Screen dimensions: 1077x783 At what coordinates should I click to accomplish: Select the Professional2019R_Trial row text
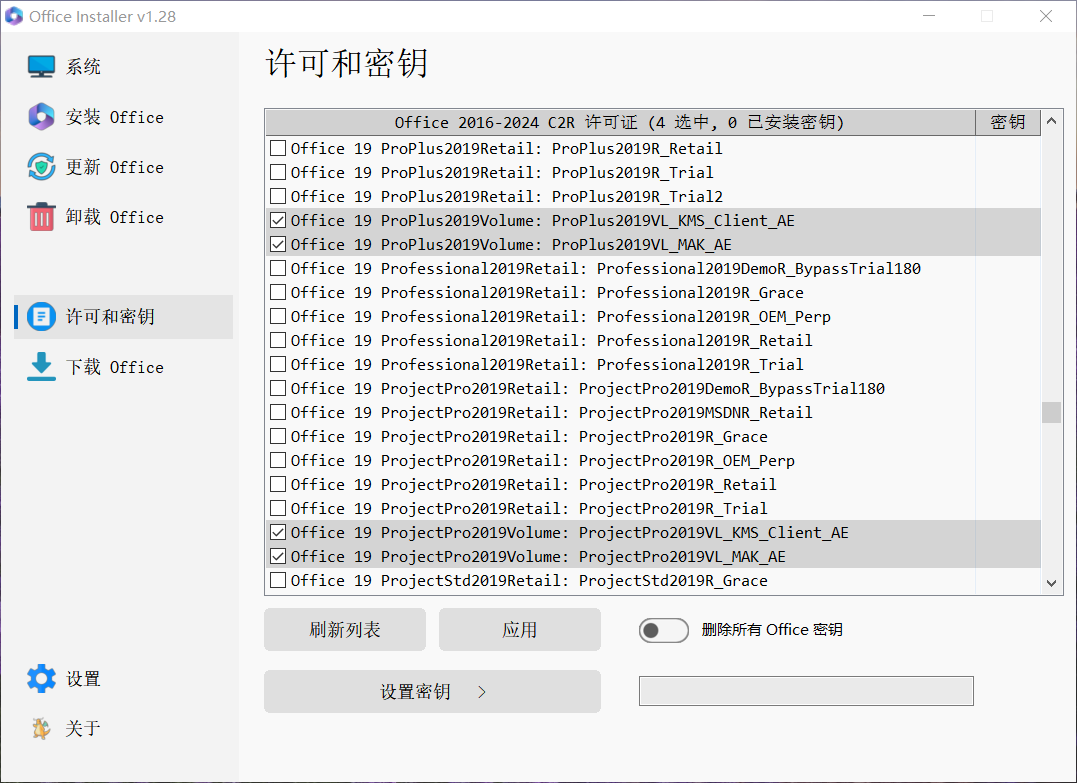coord(547,365)
